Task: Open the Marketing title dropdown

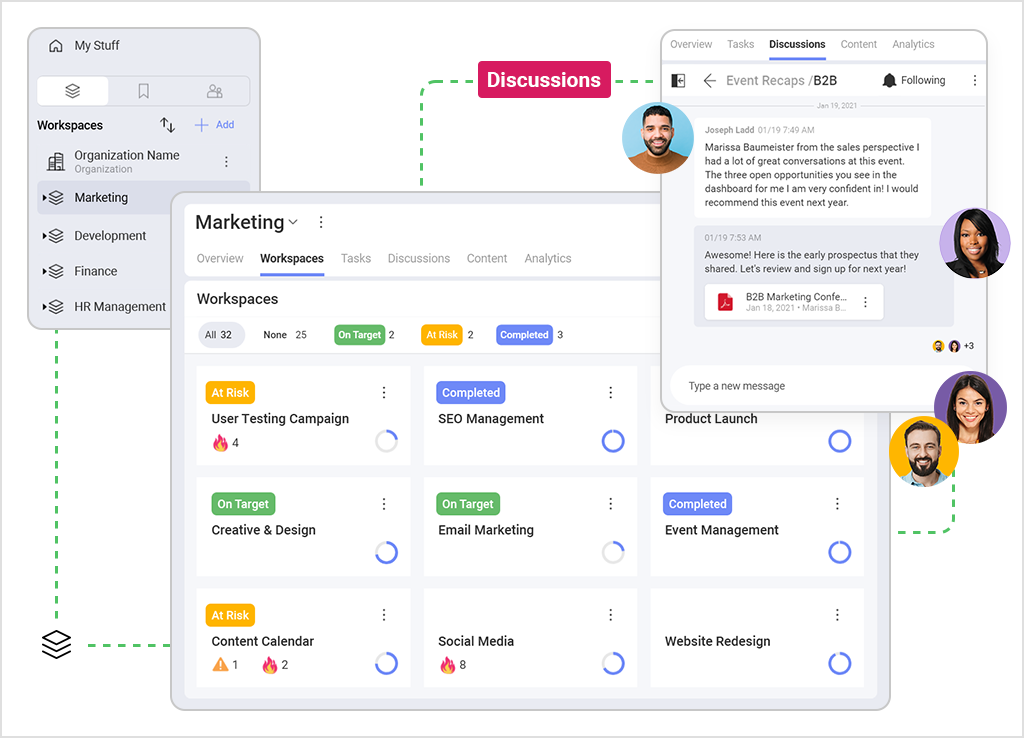Action: click(x=291, y=222)
